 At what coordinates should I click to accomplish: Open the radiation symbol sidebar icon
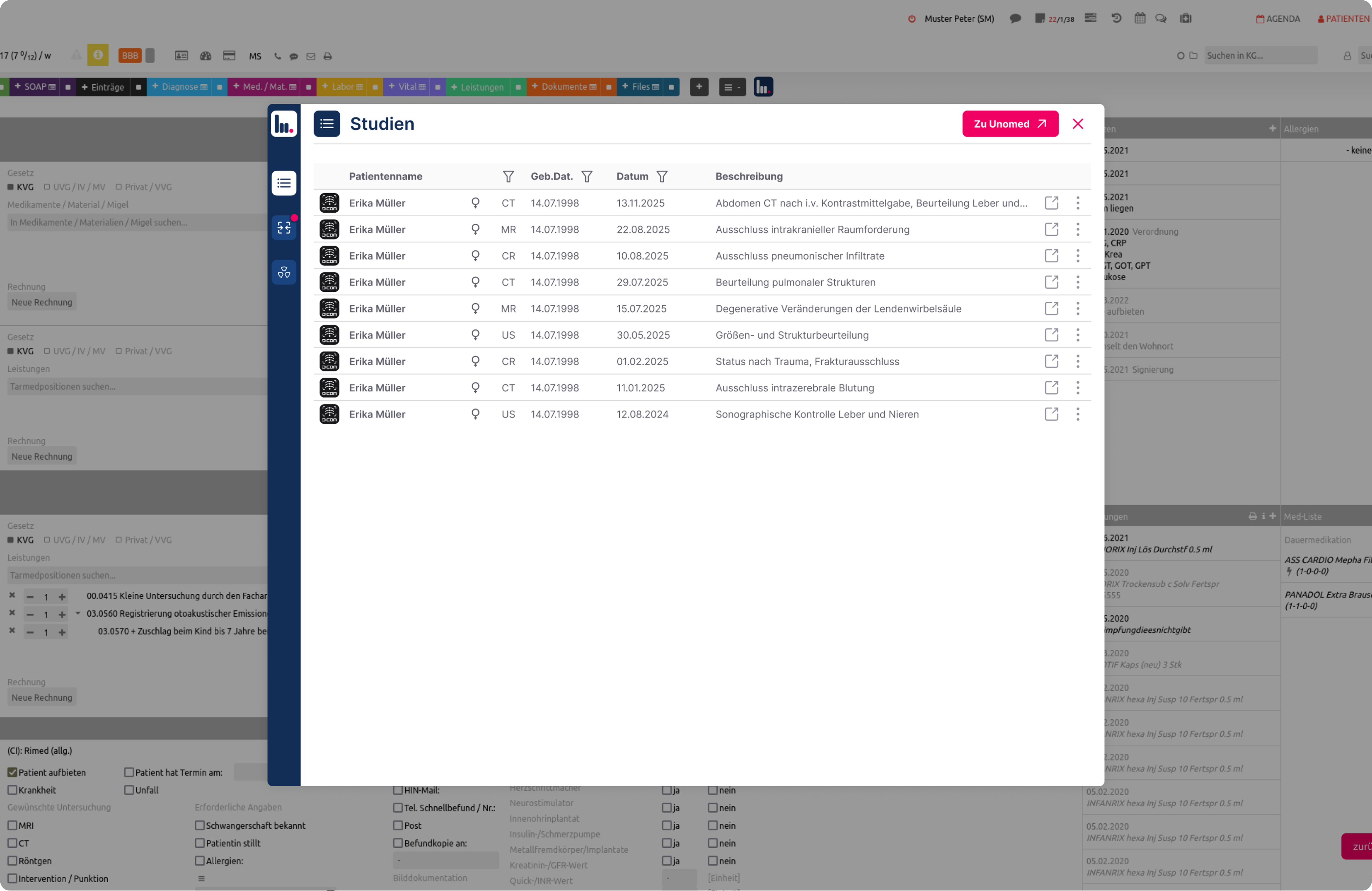284,273
